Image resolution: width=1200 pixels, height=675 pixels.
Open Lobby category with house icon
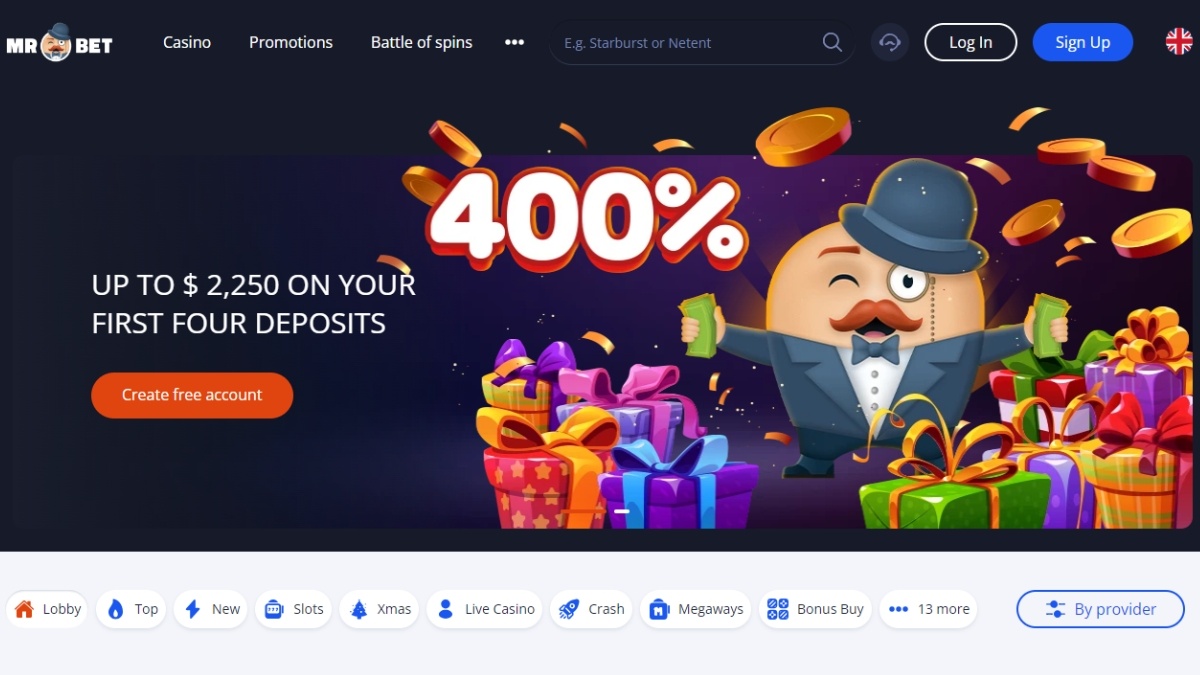(x=48, y=609)
